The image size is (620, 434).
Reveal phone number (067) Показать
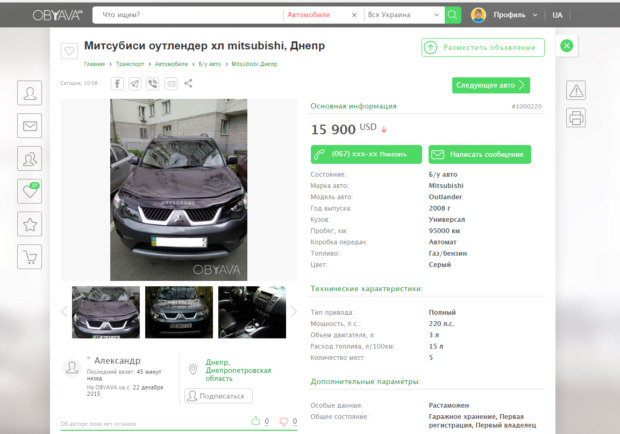[366, 154]
